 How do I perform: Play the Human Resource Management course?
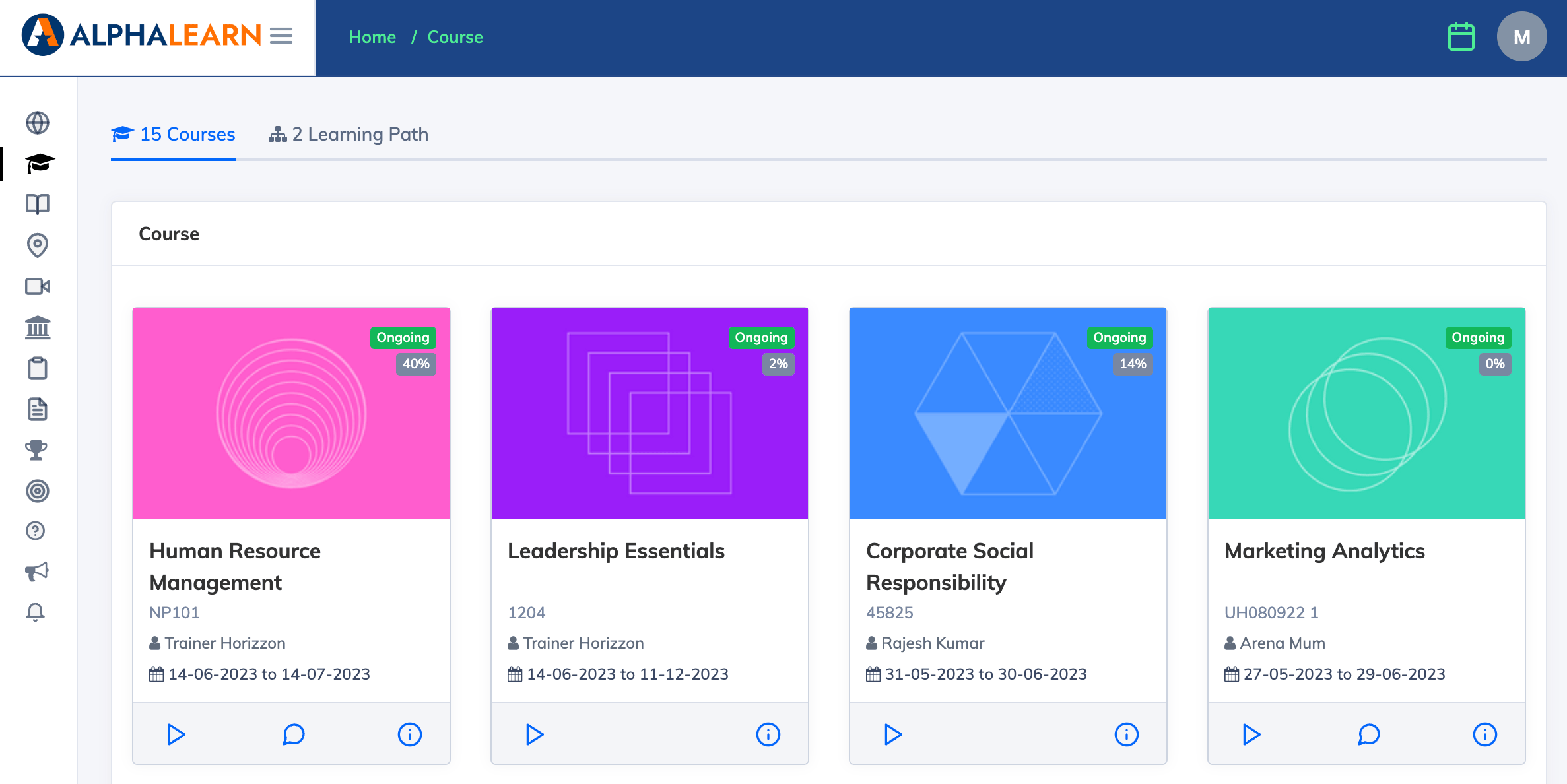[176, 734]
